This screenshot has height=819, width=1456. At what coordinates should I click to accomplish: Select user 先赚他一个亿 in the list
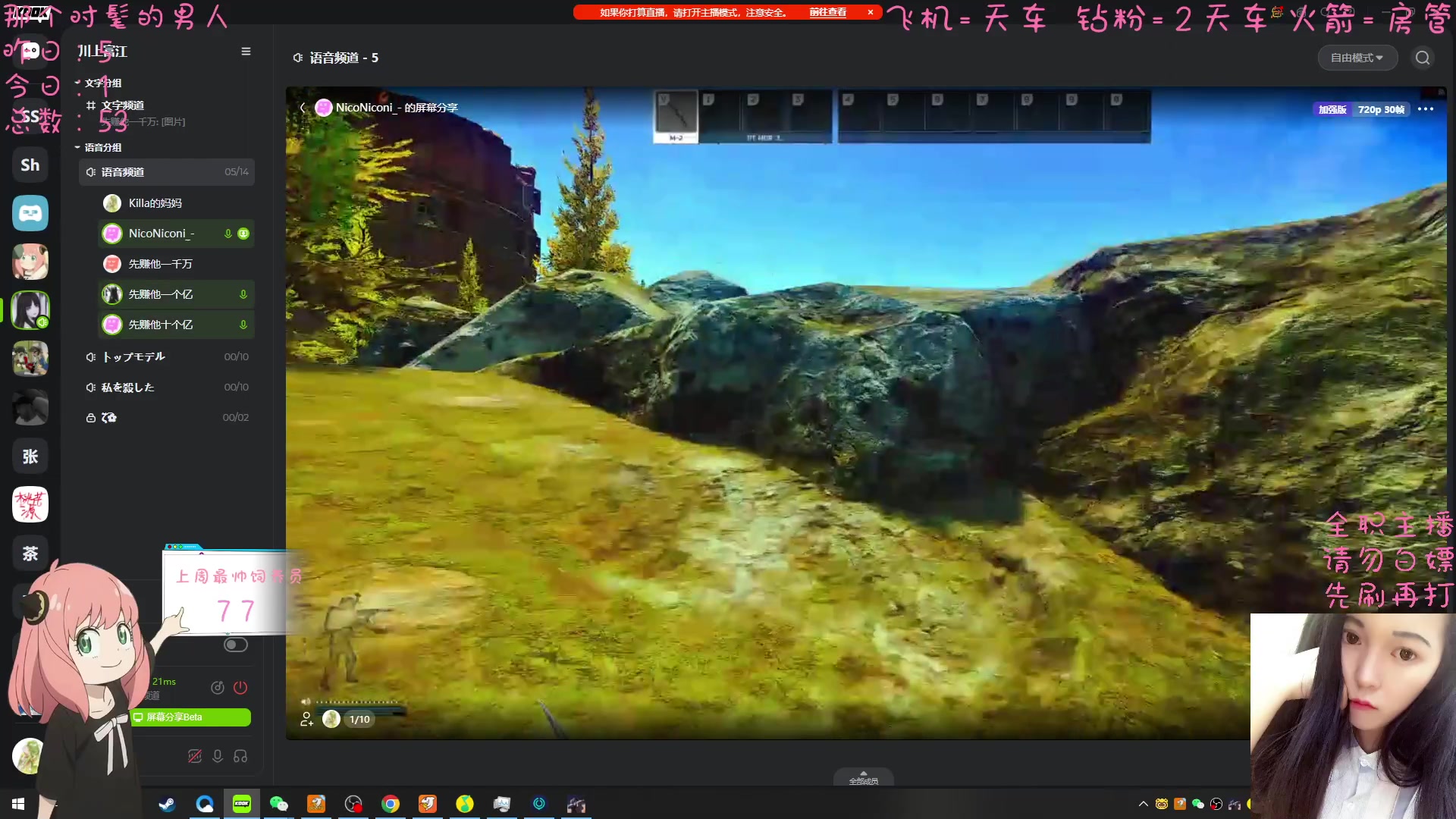click(x=176, y=294)
